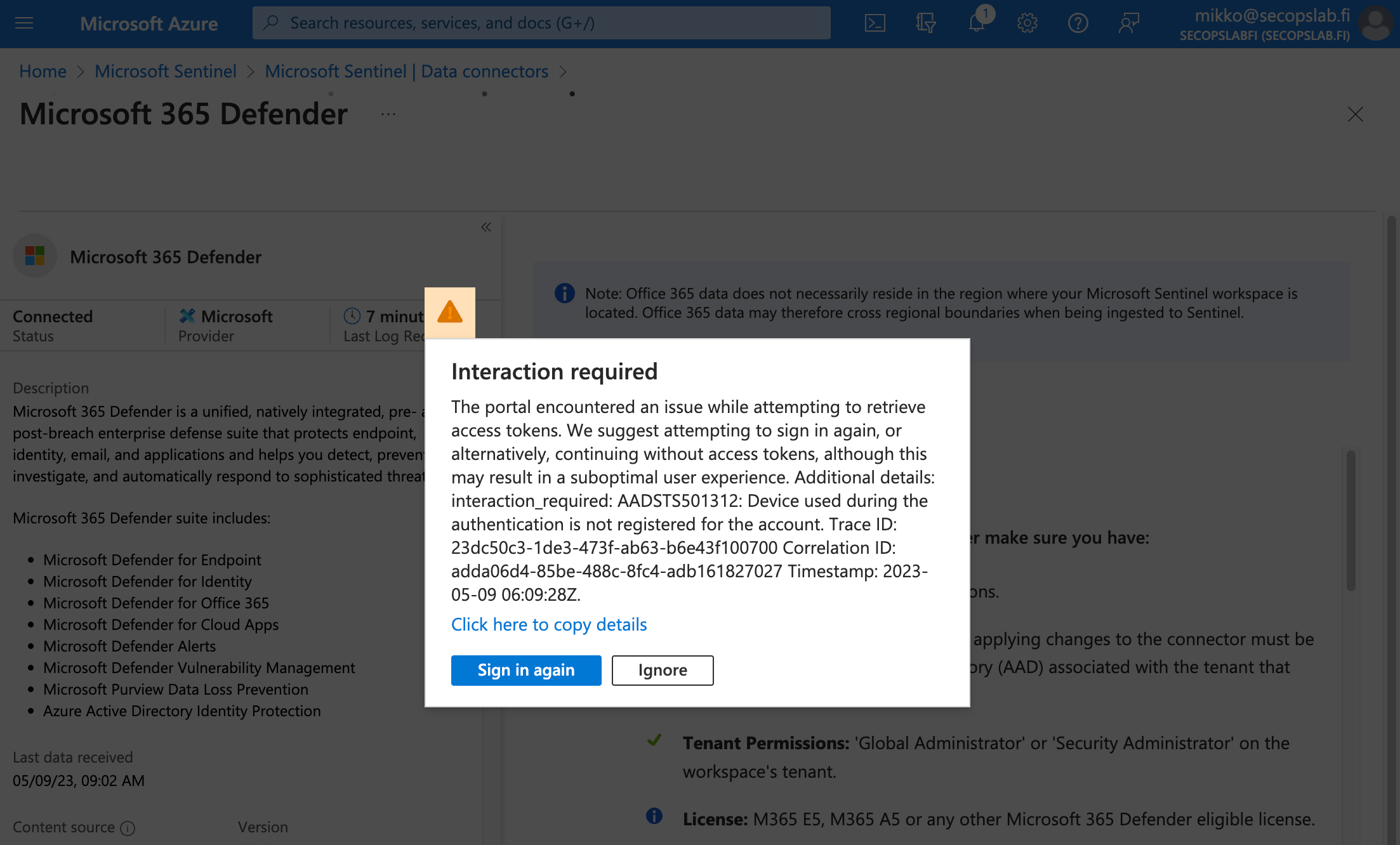Image resolution: width=1400 pixels, height=845 pixels.
Task: Click the 'Tenant Permissions:' bold label
Action: [766, 743]
